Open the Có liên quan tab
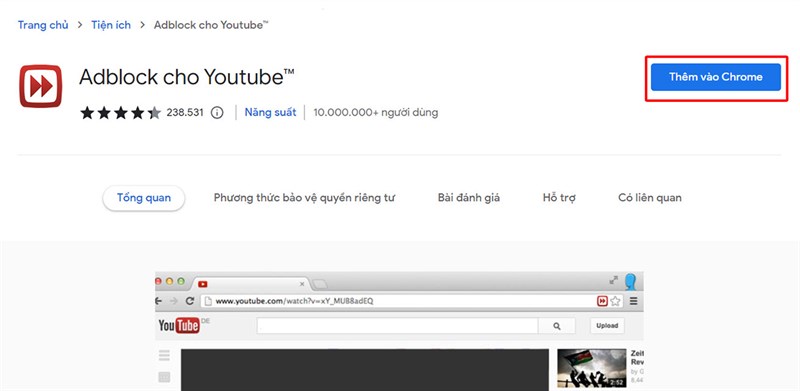The image size is (800, 391). coord(649,198)
